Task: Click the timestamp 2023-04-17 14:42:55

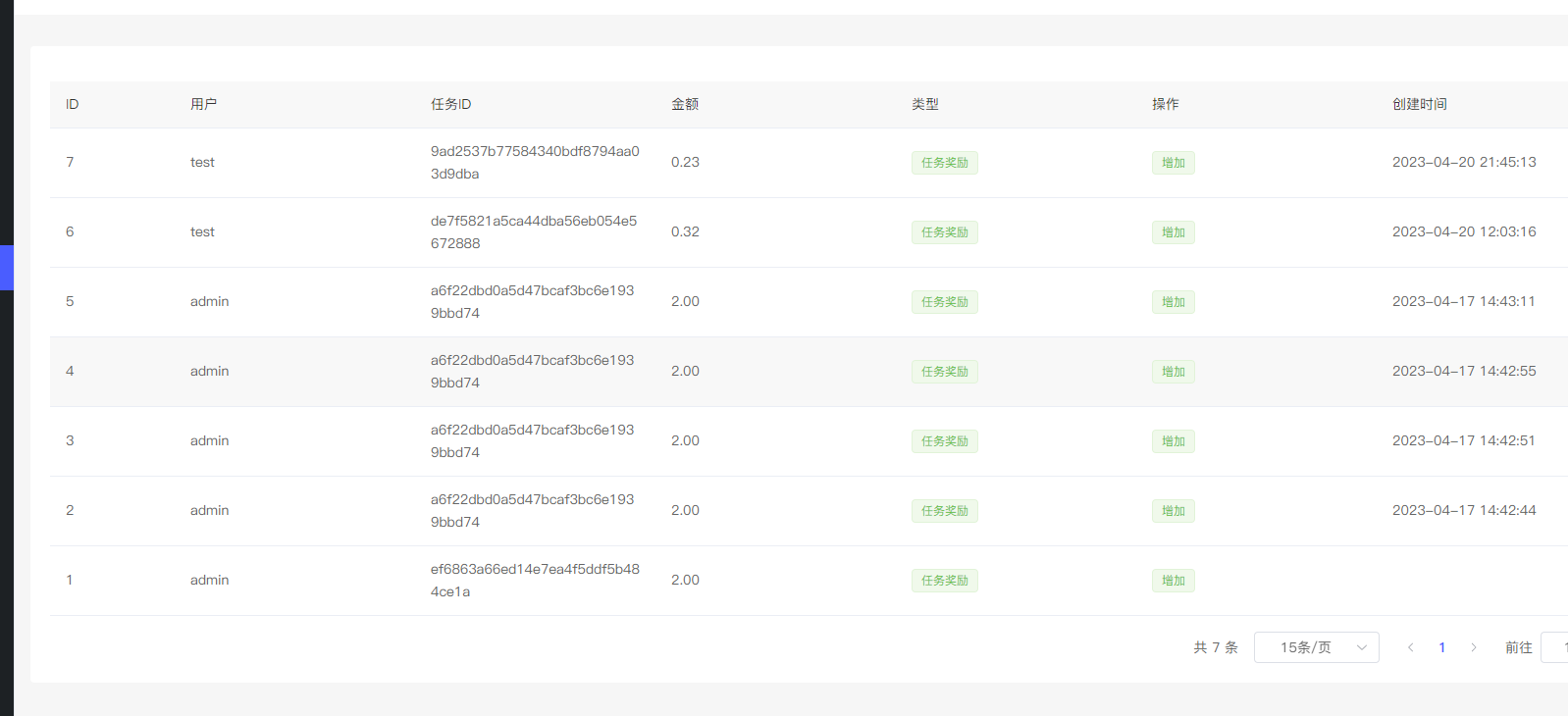Action: 1463,372
